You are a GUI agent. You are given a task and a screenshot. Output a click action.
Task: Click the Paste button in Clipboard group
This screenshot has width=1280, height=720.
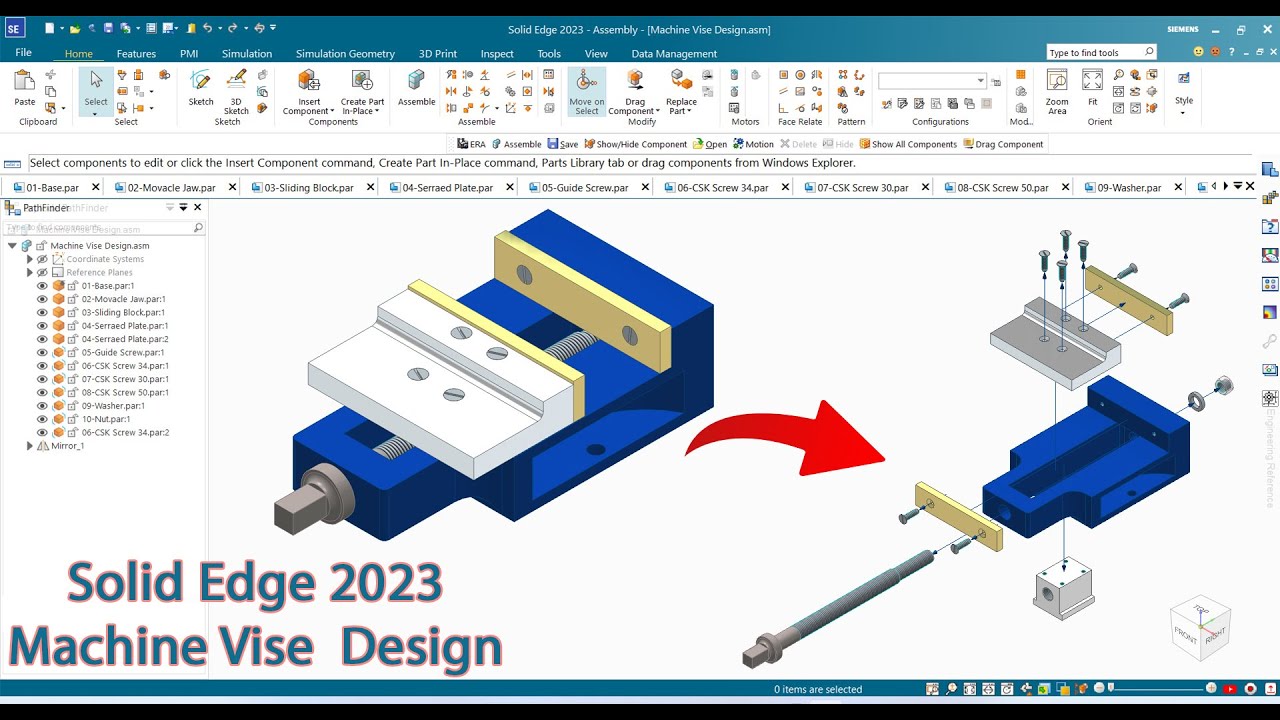24,88
